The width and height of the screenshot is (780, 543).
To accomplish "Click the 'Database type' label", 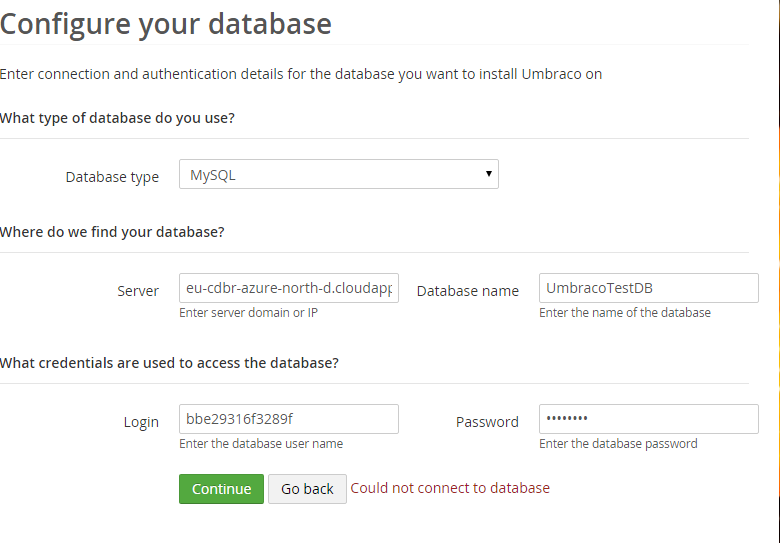I will coord(112,177).
